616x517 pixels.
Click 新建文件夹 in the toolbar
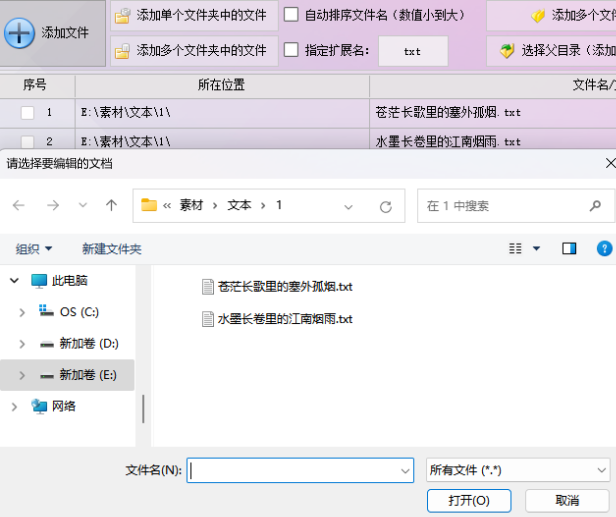coord(112,249)
